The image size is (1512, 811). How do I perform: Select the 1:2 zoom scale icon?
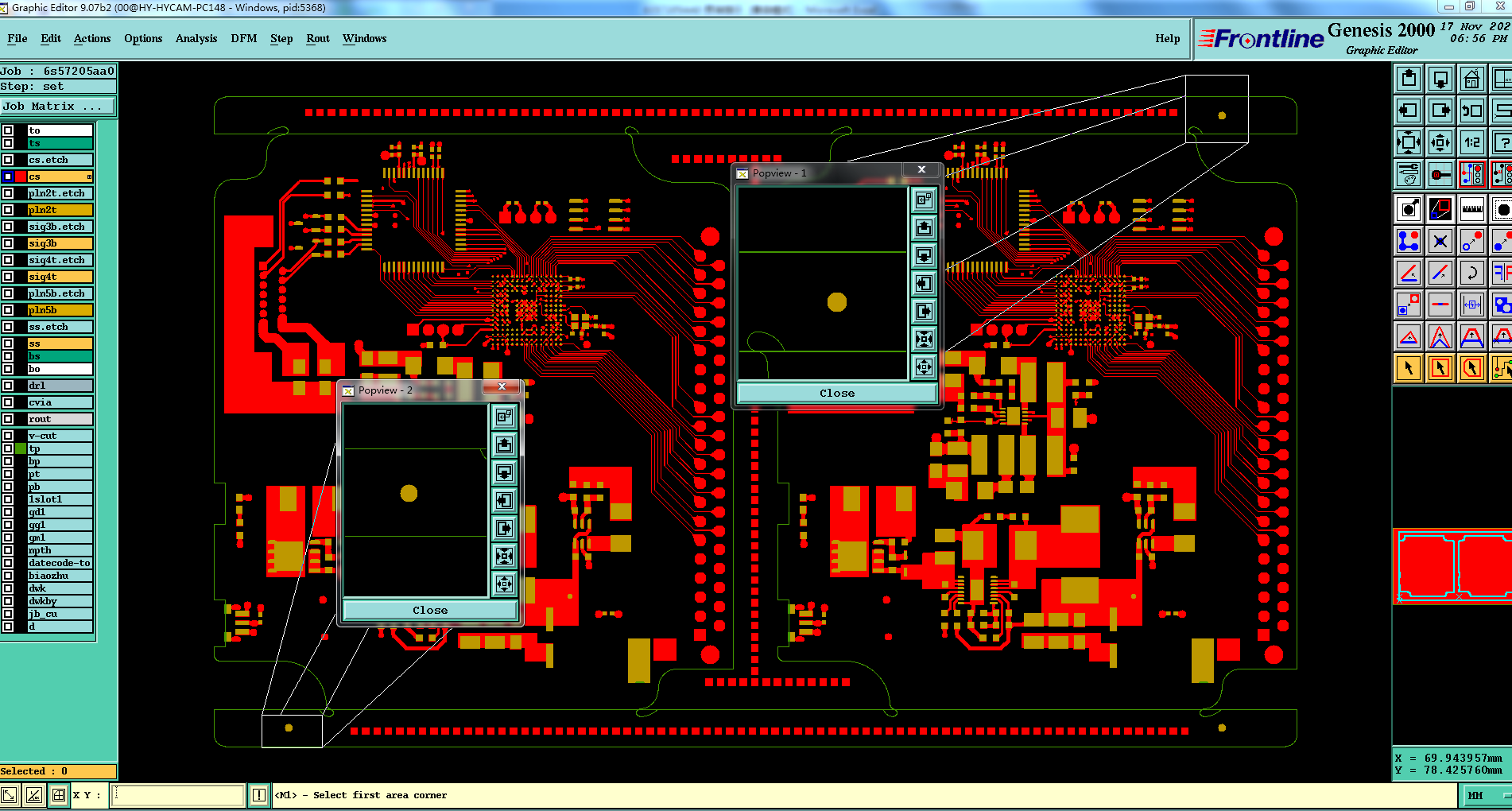1471,143
